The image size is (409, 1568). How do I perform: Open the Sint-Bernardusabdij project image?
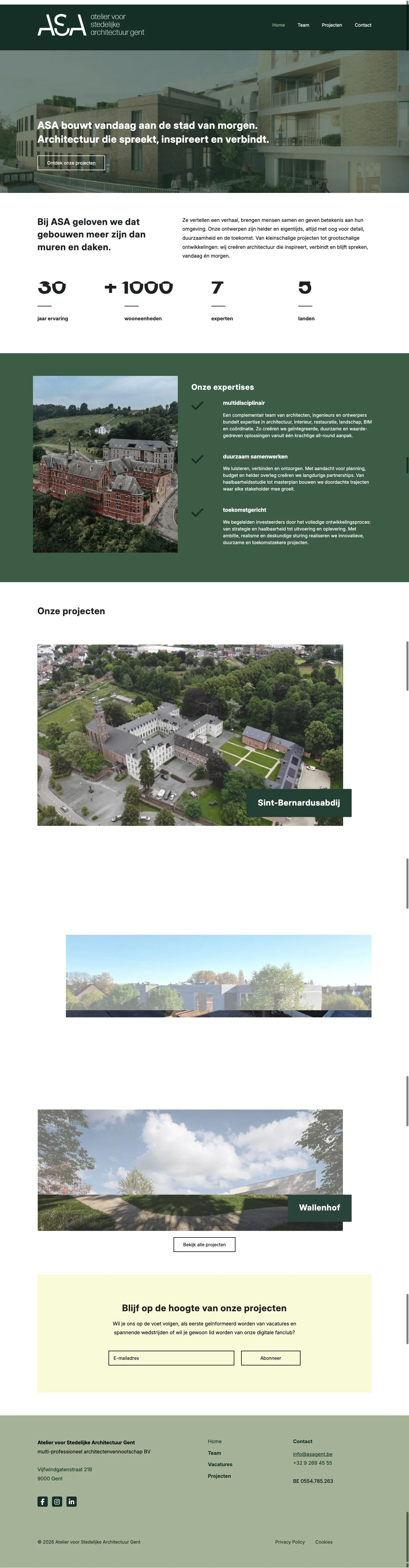point(190,735)
